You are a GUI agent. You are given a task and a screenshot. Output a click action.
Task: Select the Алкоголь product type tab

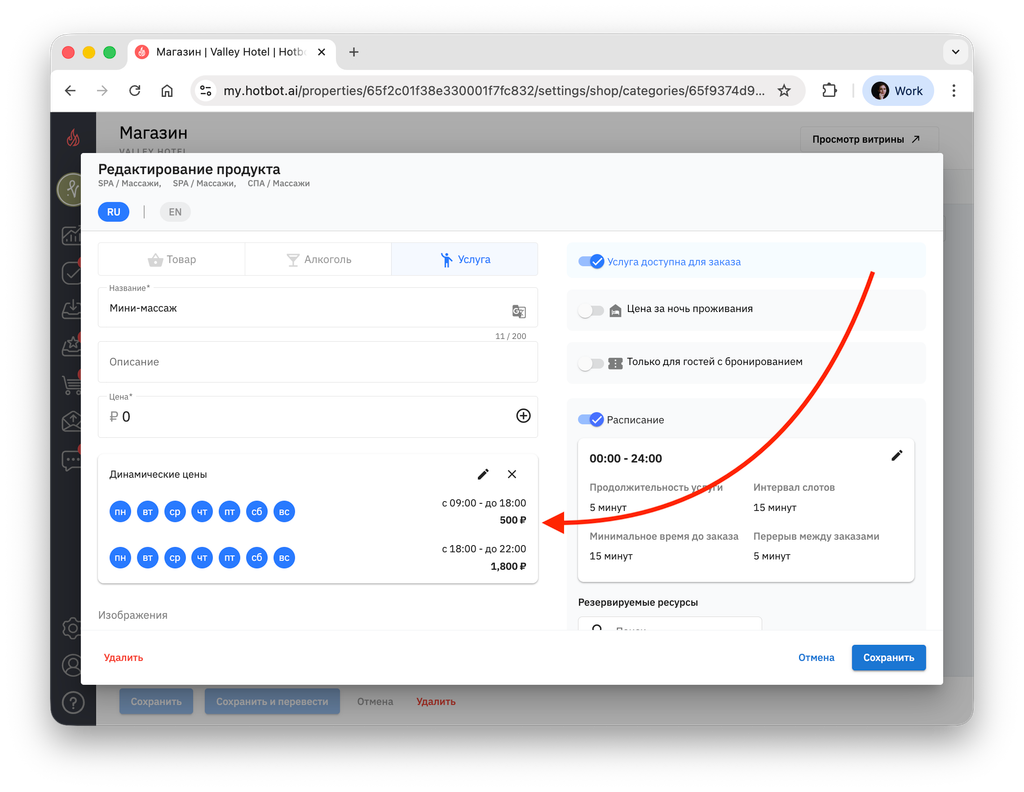coord(318,259)
